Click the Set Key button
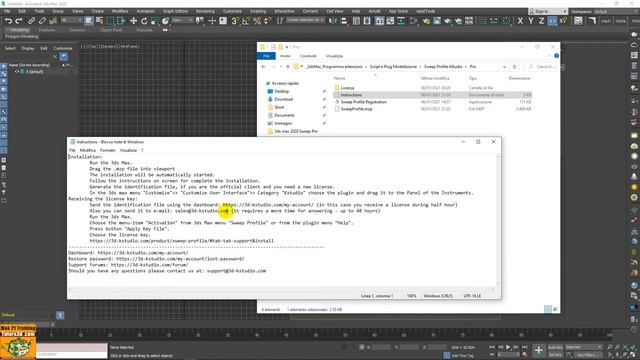The width and height of the screenshot is (640, 360). (555, 355)
